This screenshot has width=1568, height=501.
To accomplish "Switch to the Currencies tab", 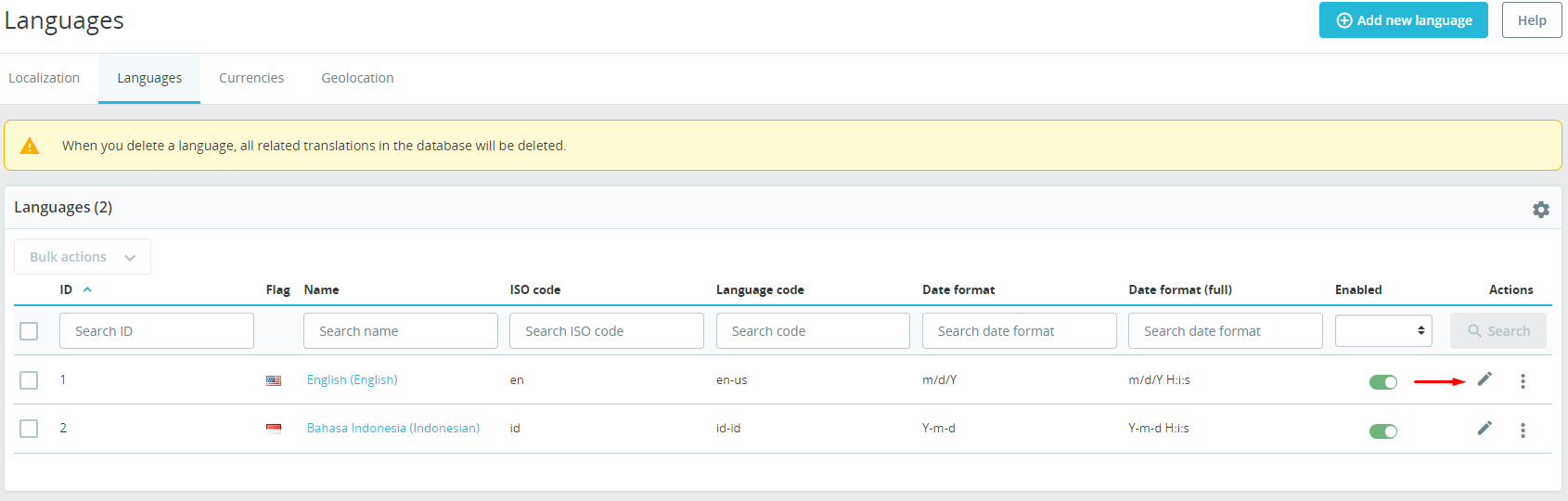I will pyautogui.click(x=251, y=78).
